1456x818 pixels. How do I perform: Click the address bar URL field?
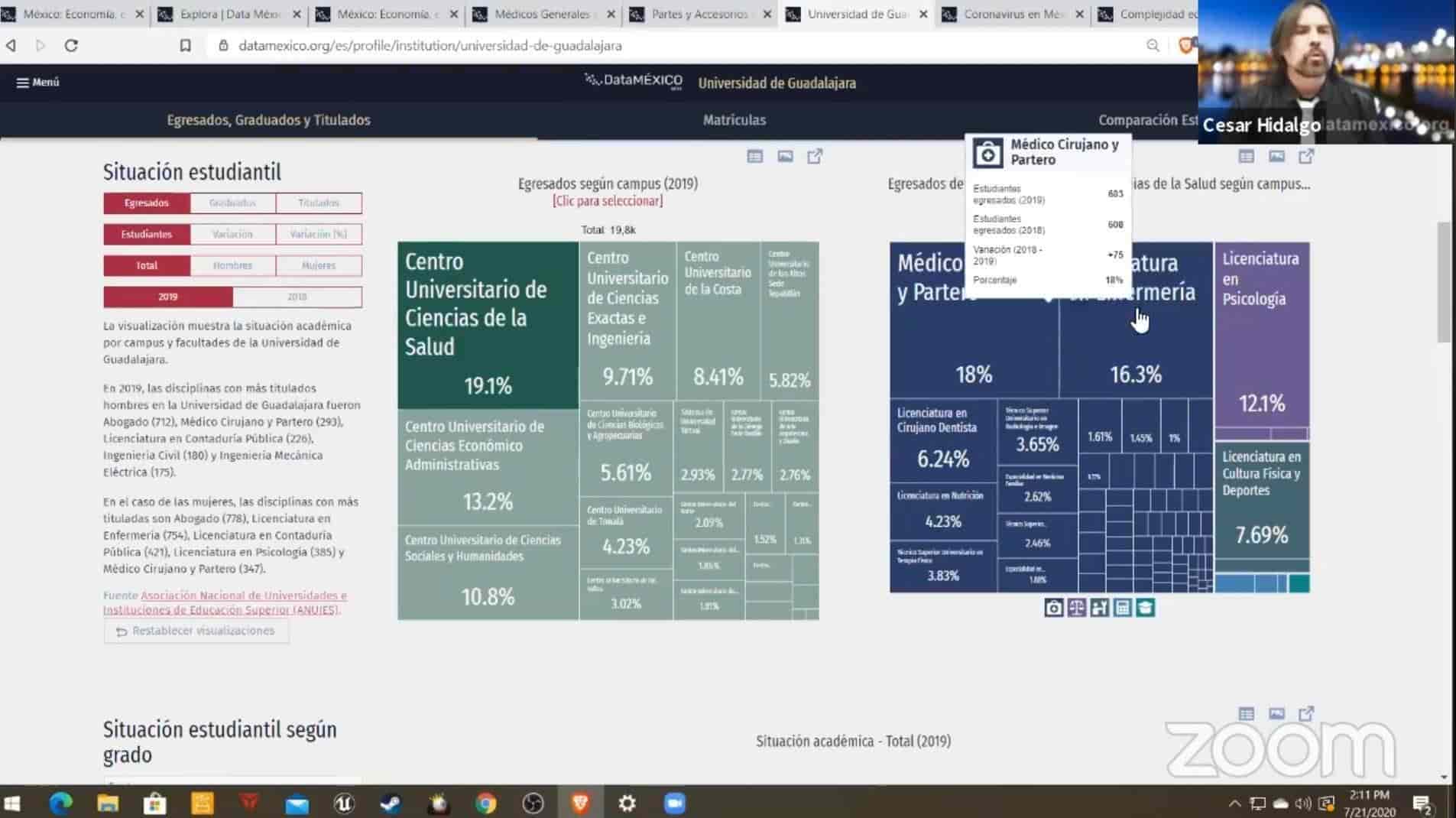[673, 46]
